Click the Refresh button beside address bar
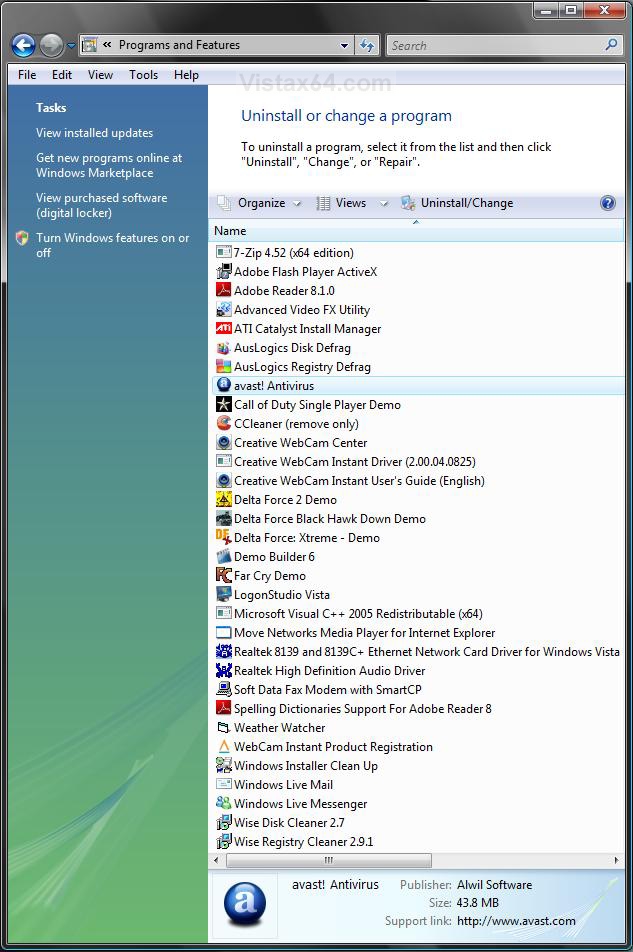Image resolution: width=633 pixels, height=952 pixels. pos(367,45)
